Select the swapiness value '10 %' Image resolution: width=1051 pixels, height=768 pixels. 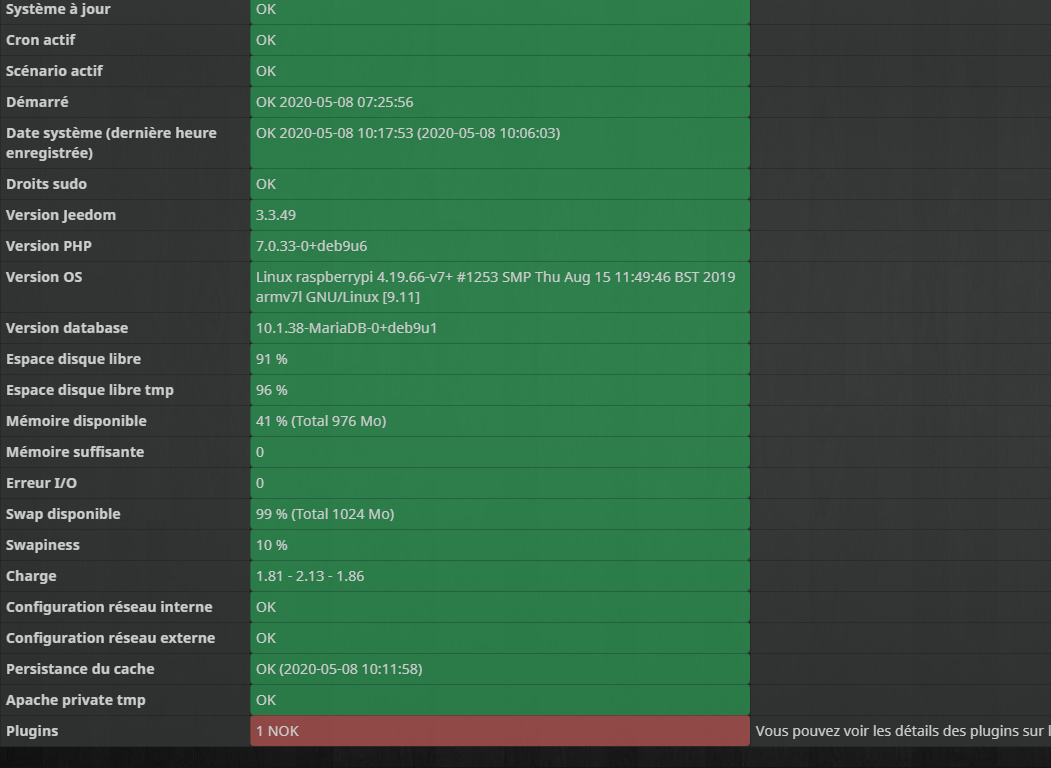click(271, 545)
